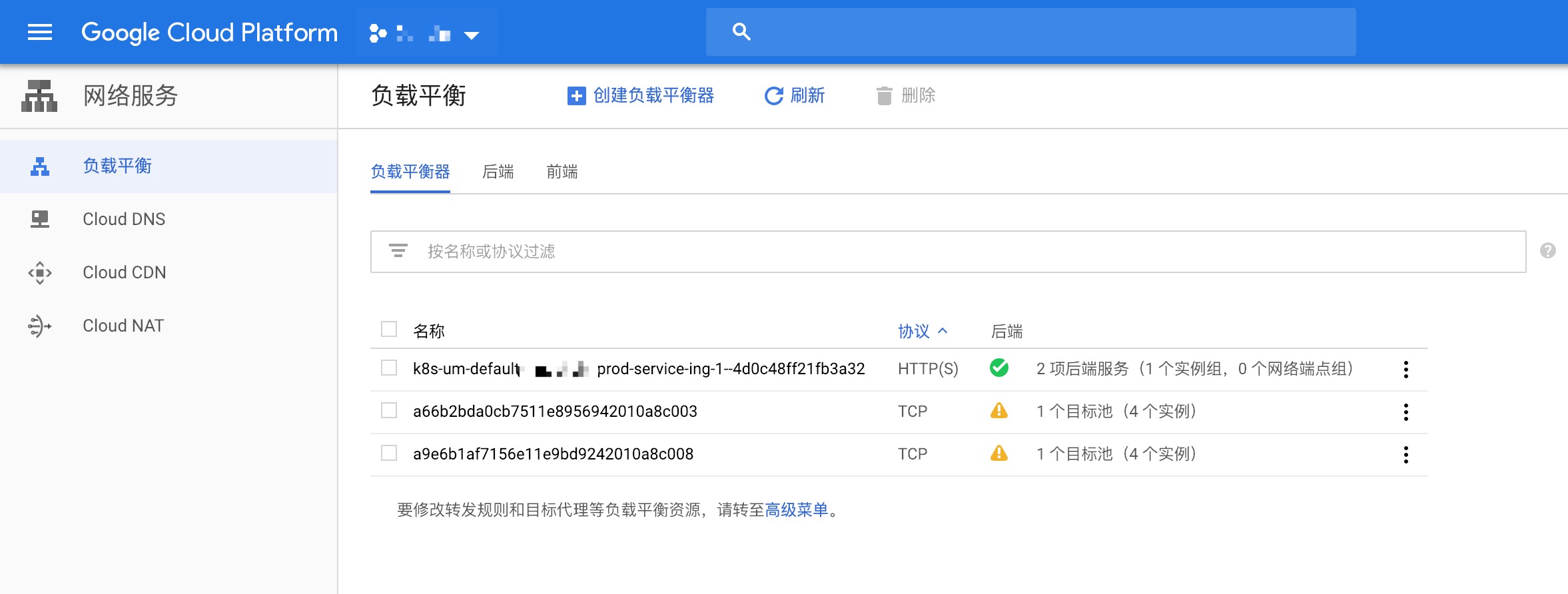Sort by 协议 column header

coord(923,331)
